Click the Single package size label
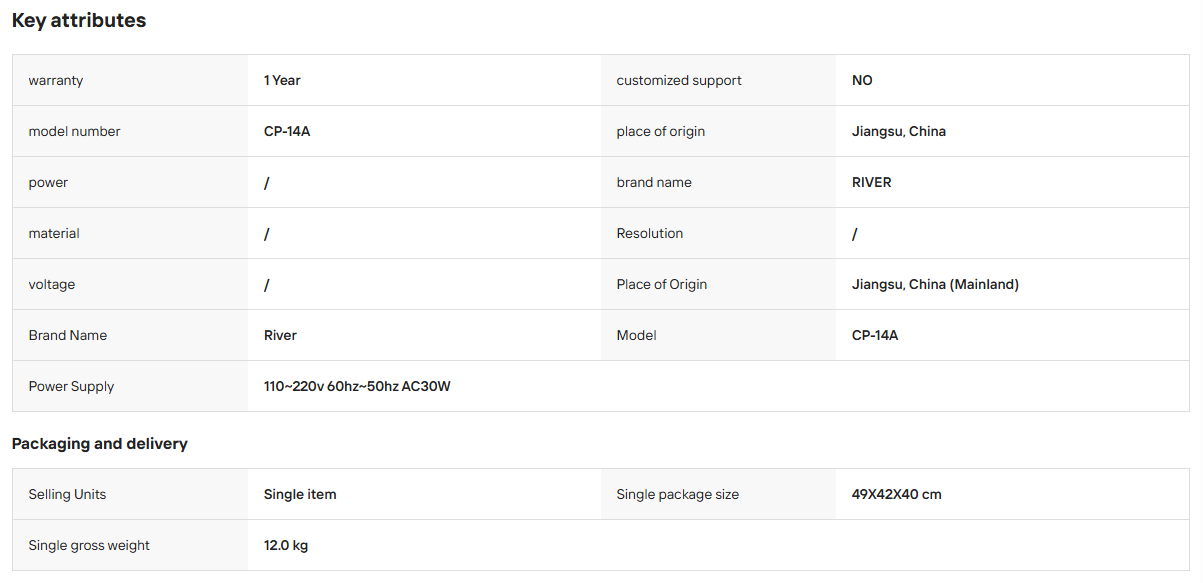1203x583 pixels. point(678,494)
